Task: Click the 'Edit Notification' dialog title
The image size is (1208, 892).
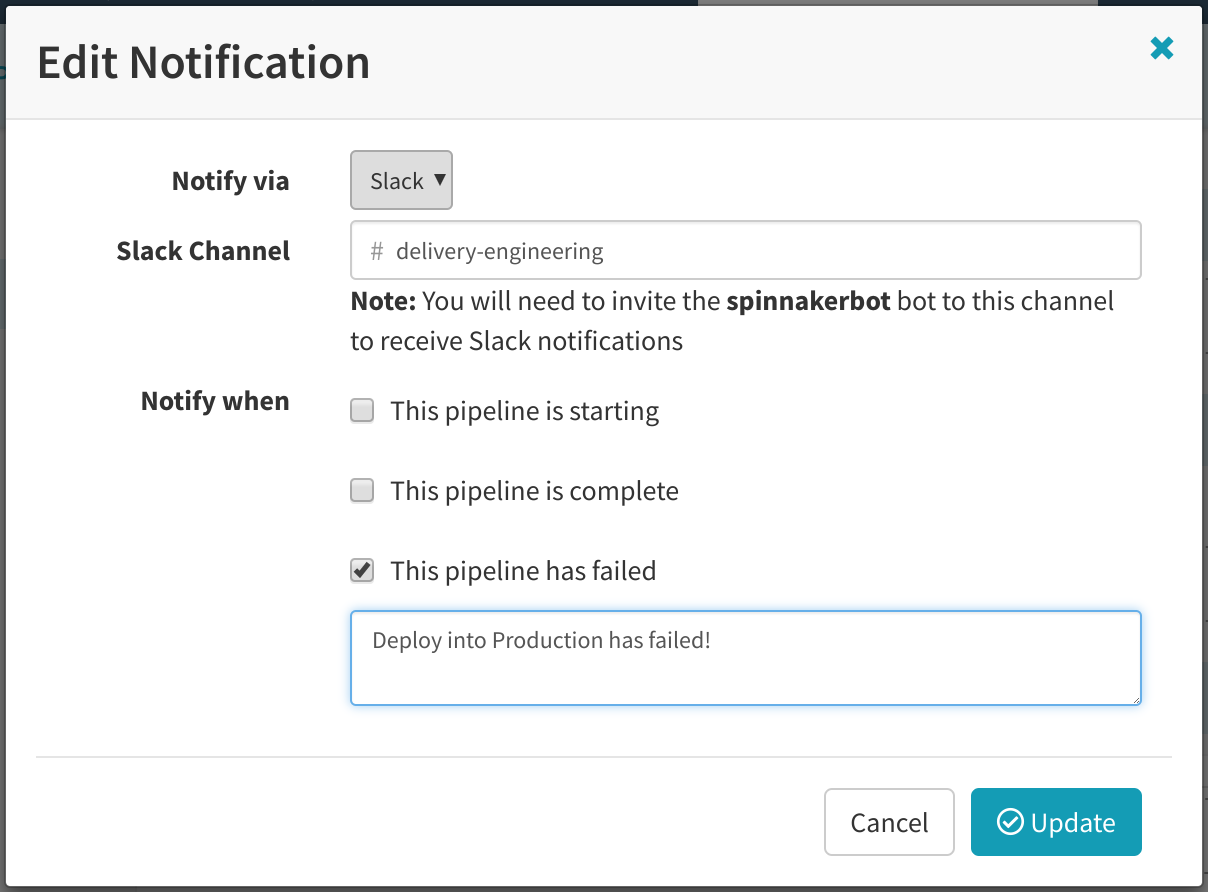Action: click(203, 63)
